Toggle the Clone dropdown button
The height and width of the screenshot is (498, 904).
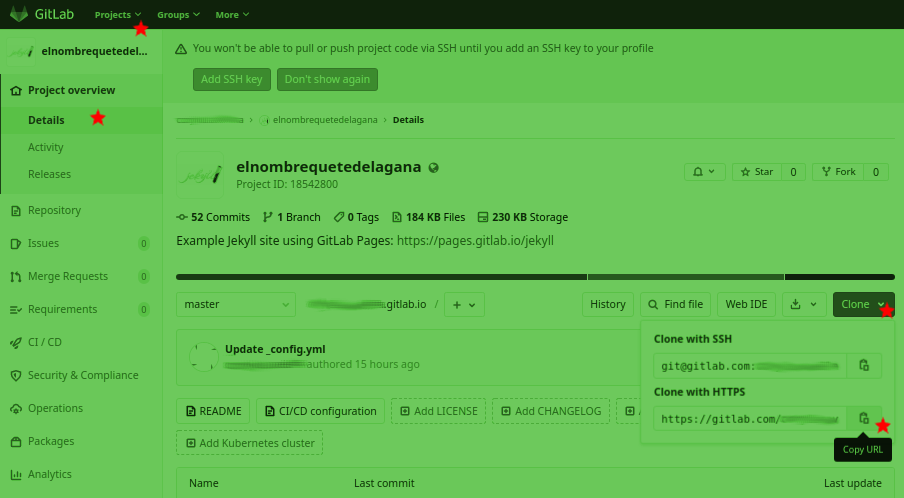[x=863, y=304]
